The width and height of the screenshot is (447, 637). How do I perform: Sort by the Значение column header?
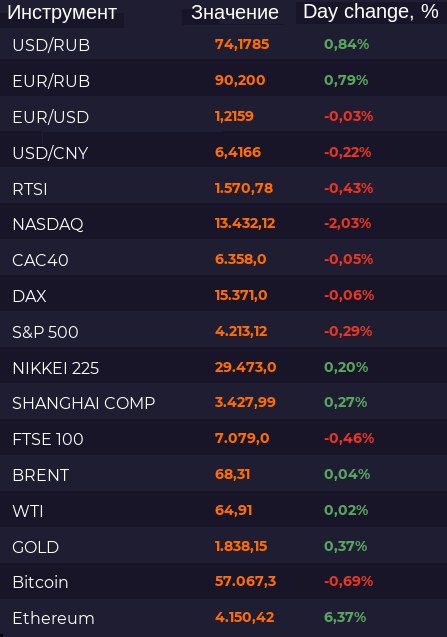(235, 13)
